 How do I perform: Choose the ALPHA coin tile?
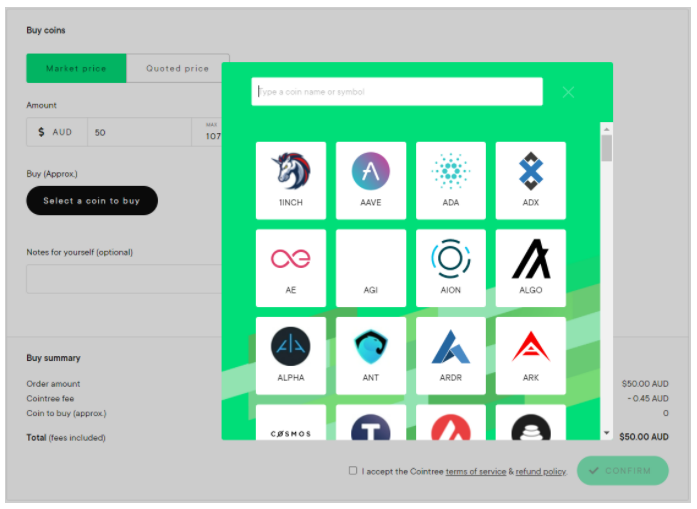click(x=291, y=356)
